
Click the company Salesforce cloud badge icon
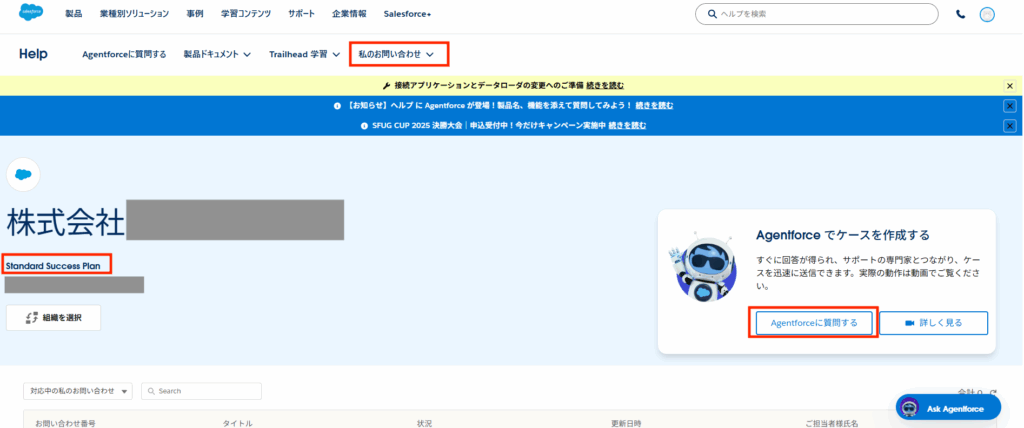pos(23,174)
